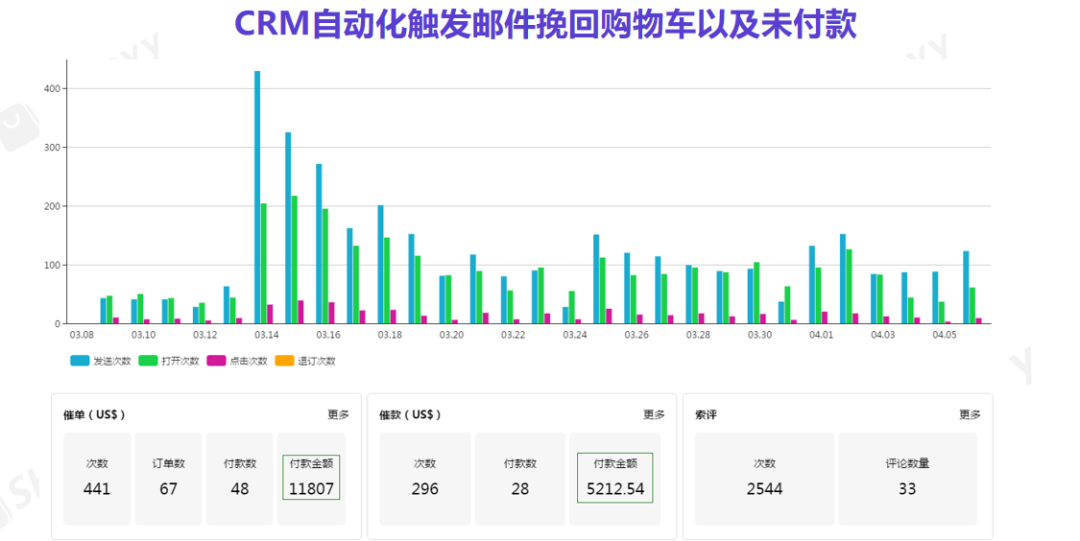The image size is (1080, 541).
Task: Click the 04.01 x-axis date label
Action: (821, 335)
